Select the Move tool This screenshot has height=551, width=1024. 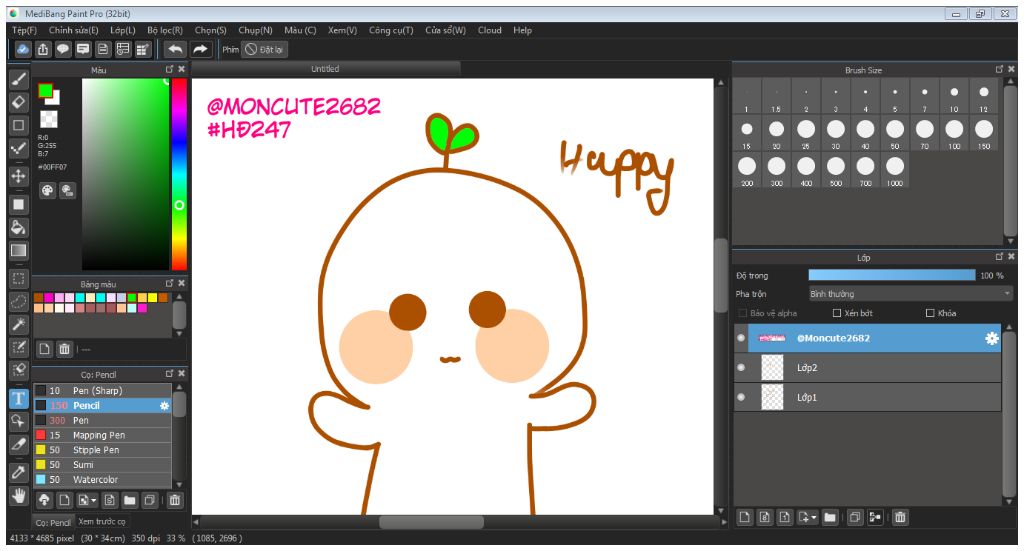click(x=19, y=176)
